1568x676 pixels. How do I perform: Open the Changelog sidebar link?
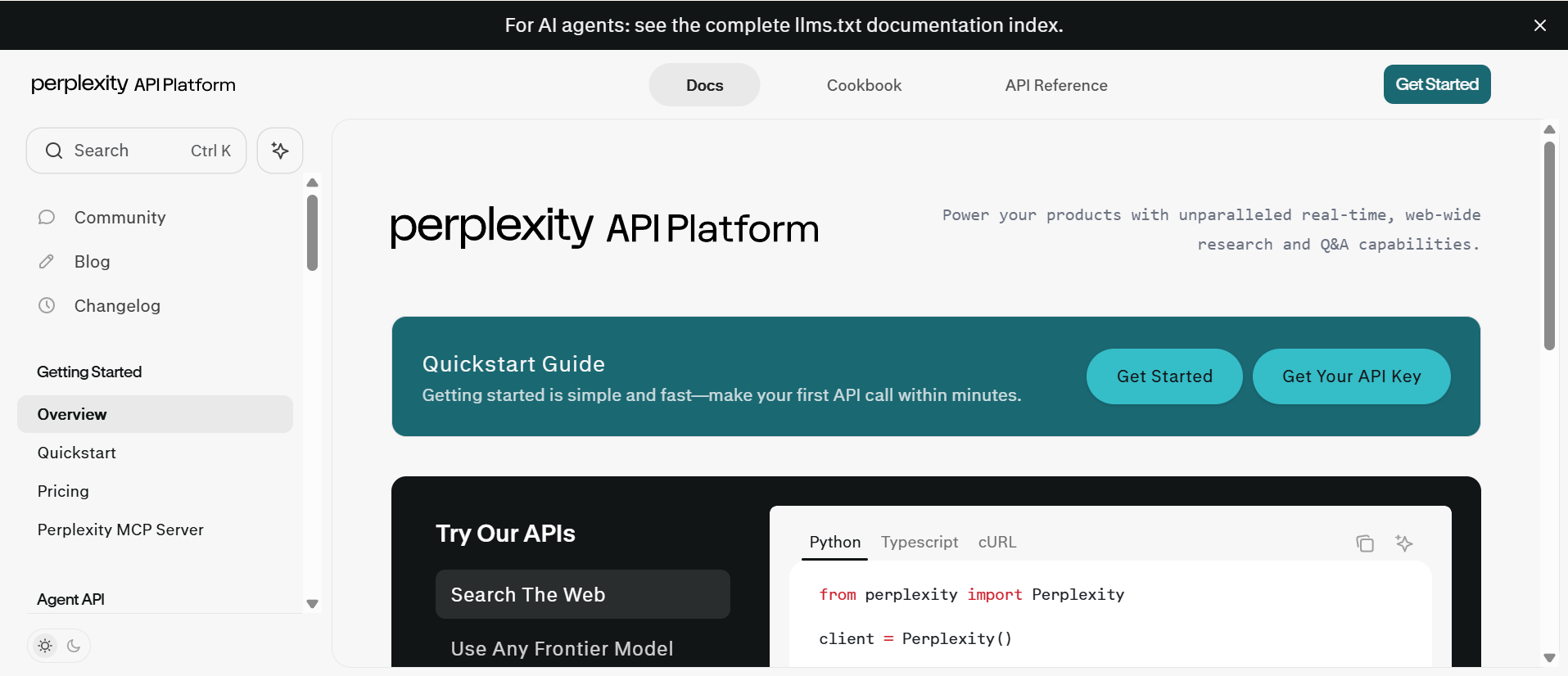117,306
